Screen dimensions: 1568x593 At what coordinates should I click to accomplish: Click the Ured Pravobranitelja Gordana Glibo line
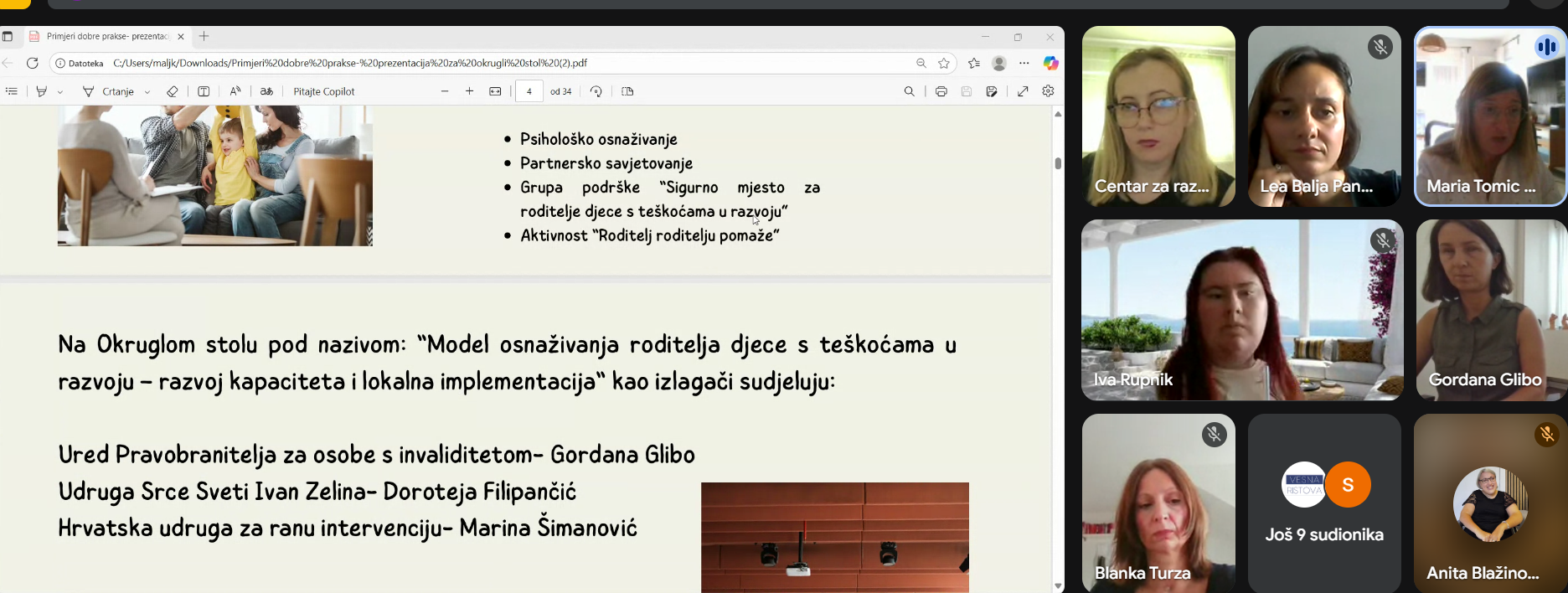(377, 454)
